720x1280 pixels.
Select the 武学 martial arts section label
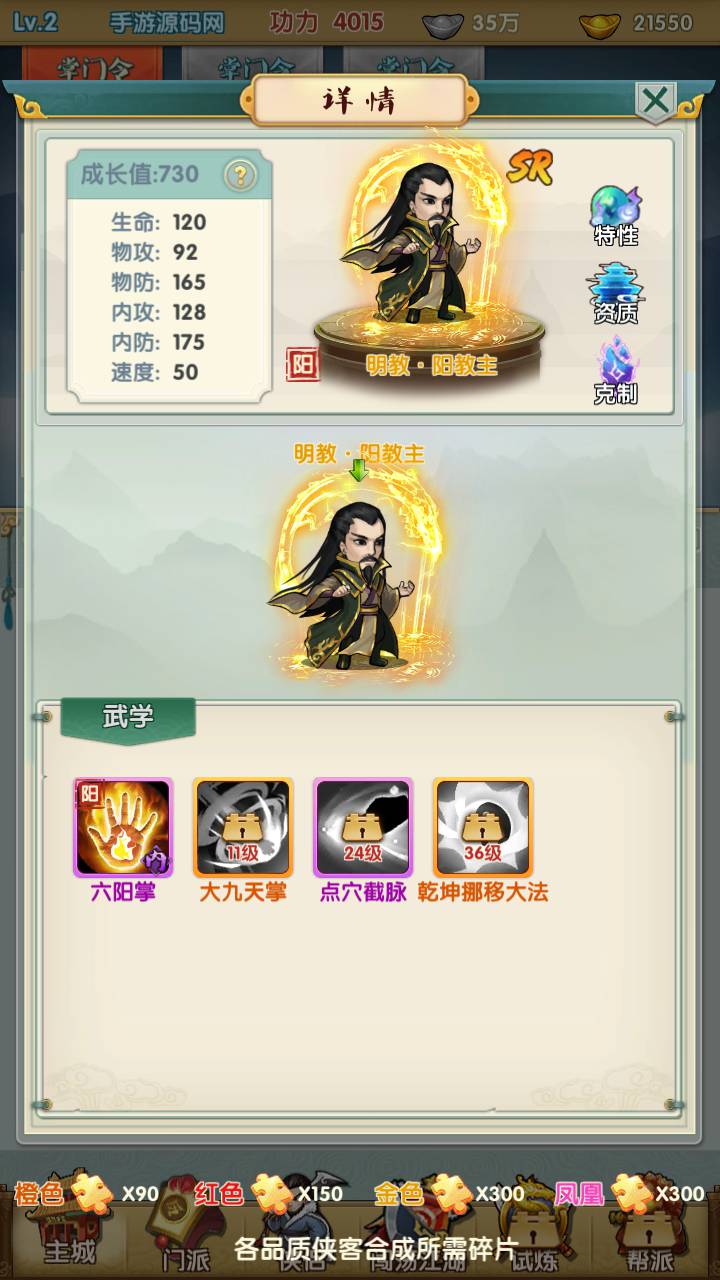pyautogui.click(x=128, y=717)
